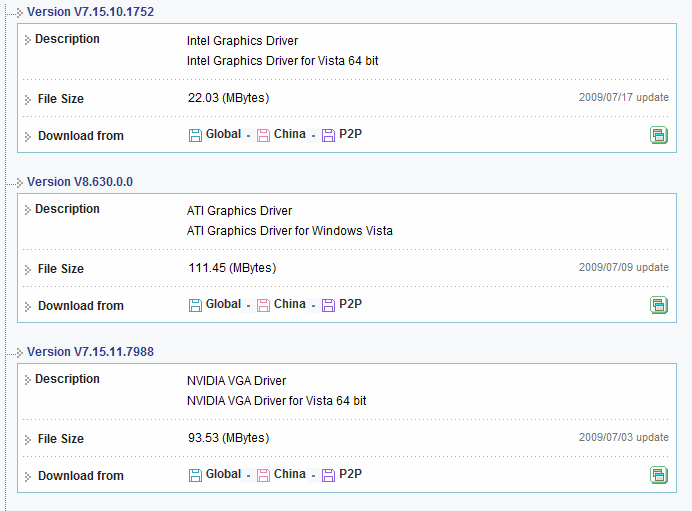Collapse the Version V8.630.0.0 section
The width and height of the screenshot is (692, 511).
pyautogui.click(x=19, y=183)
